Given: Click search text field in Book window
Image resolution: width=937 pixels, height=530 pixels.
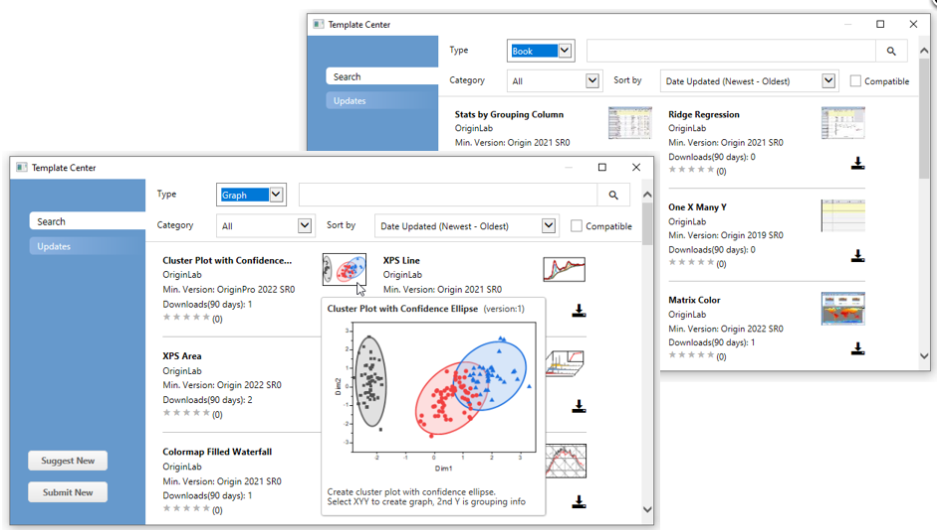Looking at the screenshot, I should coord(731,51).
